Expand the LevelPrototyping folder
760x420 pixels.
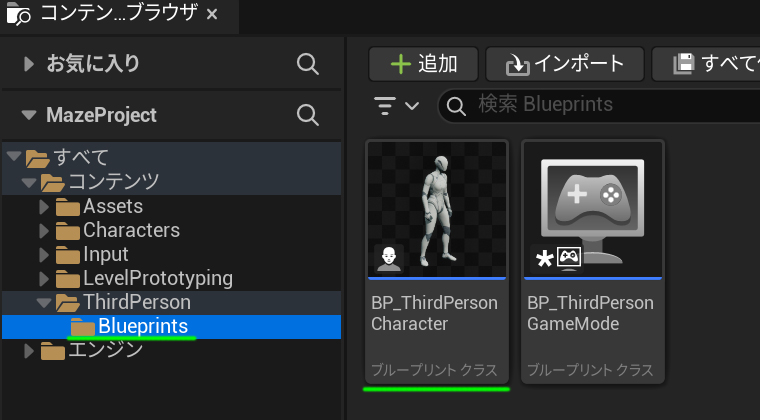[x=44, y=279]
